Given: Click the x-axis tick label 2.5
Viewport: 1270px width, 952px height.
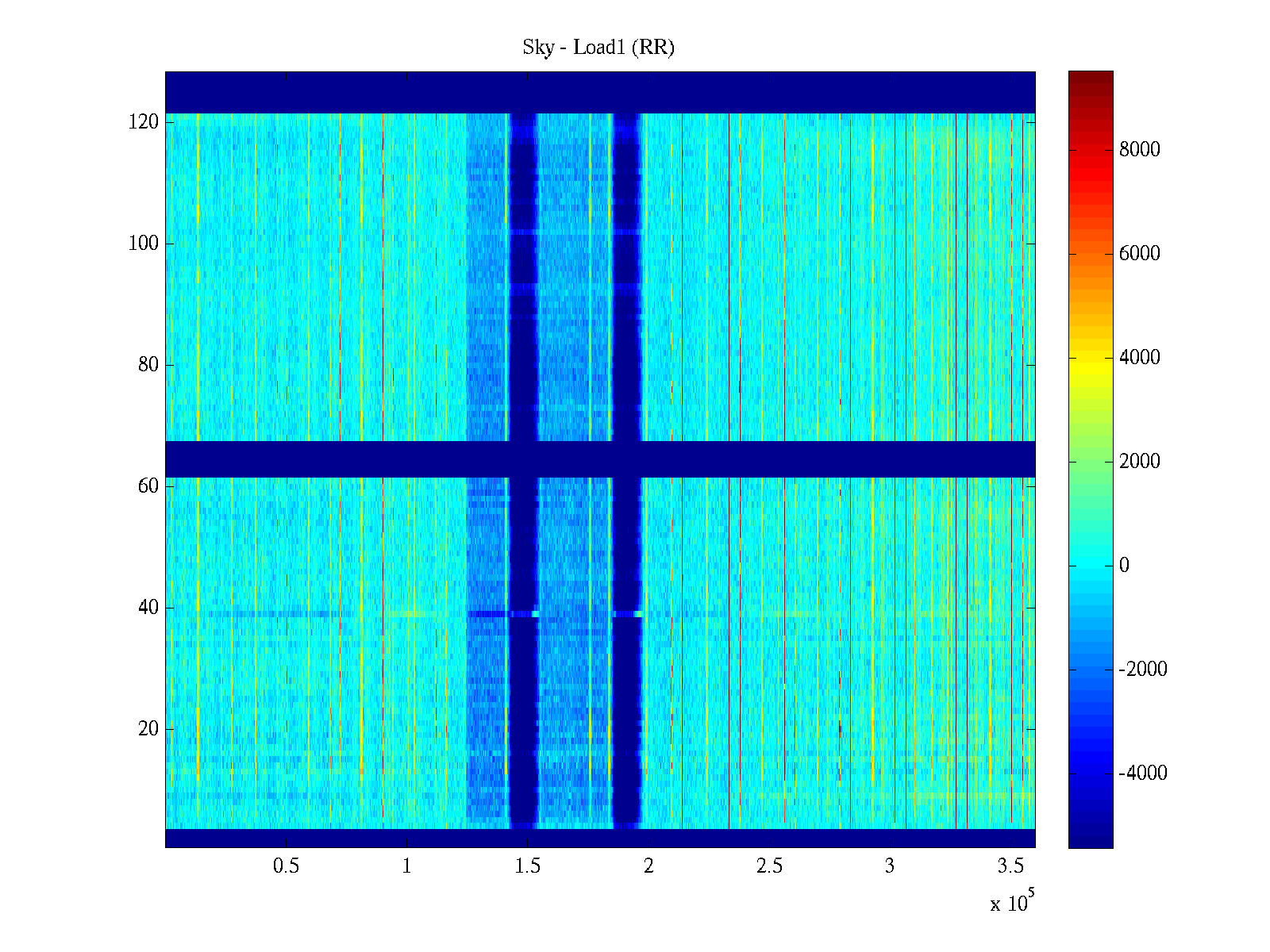Looking at the screenshot, I should coord(769,866).
